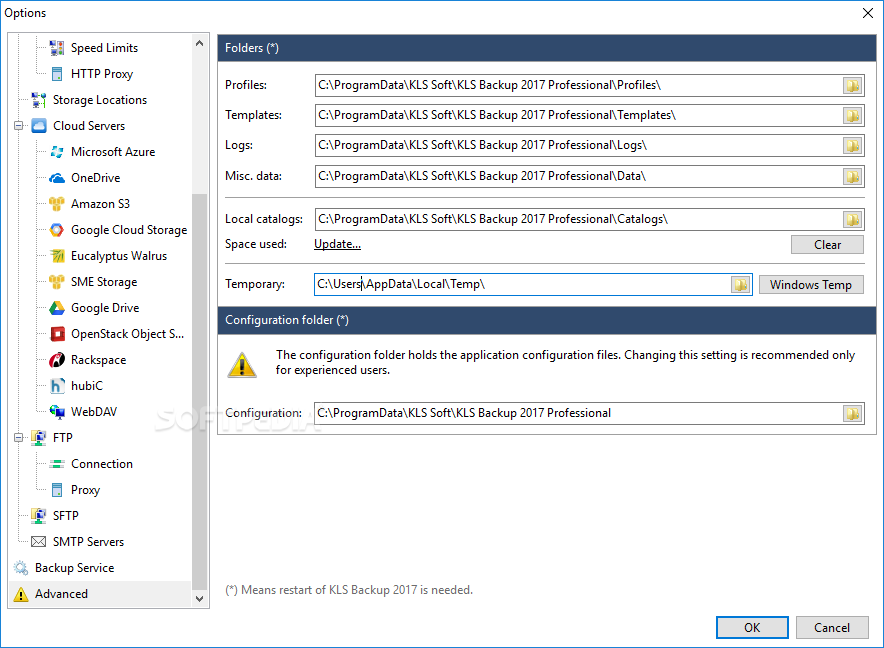The height and width of the screenshot is (648, 884).
Task: Open the Backup Service label
Action: click(74, 567)
